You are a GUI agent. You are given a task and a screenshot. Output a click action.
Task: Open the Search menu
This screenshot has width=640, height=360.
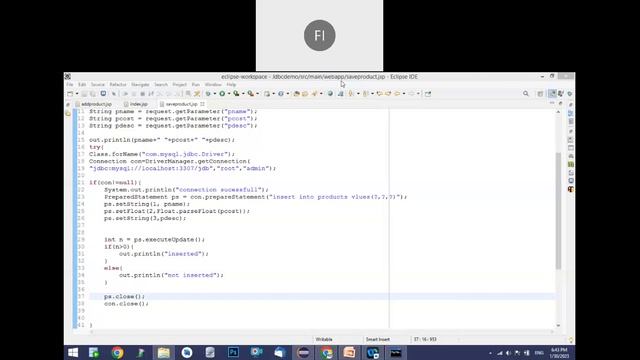coord(161,84)
